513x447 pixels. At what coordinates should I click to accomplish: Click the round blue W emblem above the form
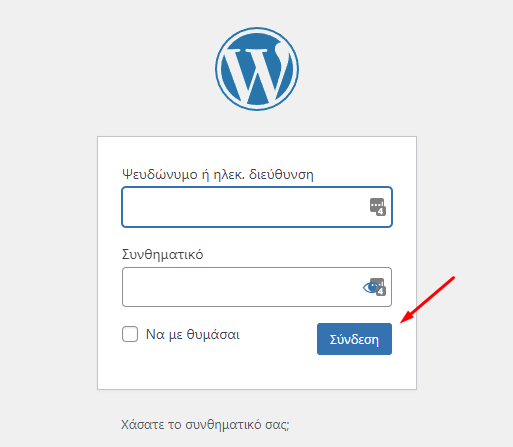click(257, 69)
